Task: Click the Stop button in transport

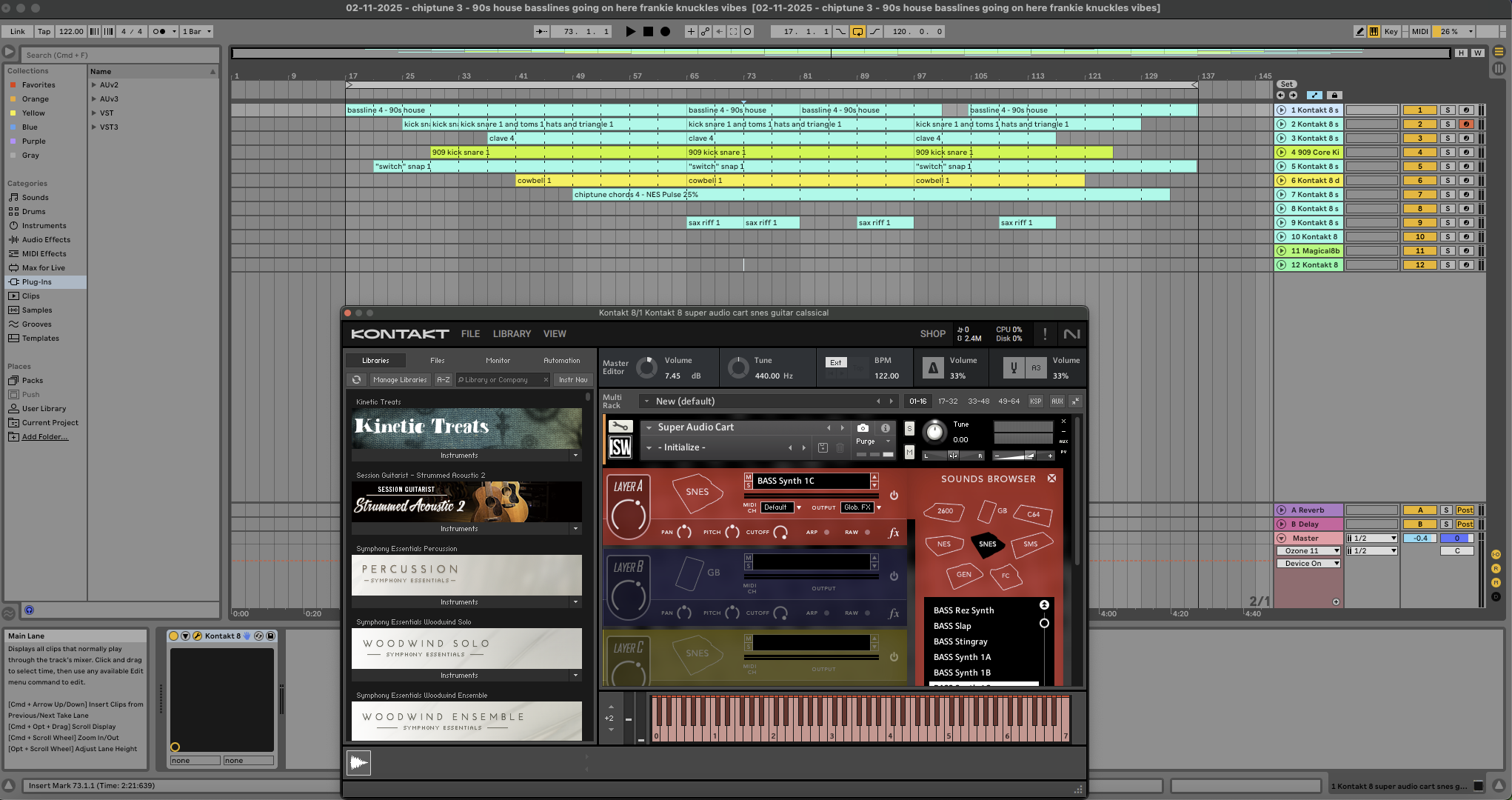Action: [x=648, y=31]
